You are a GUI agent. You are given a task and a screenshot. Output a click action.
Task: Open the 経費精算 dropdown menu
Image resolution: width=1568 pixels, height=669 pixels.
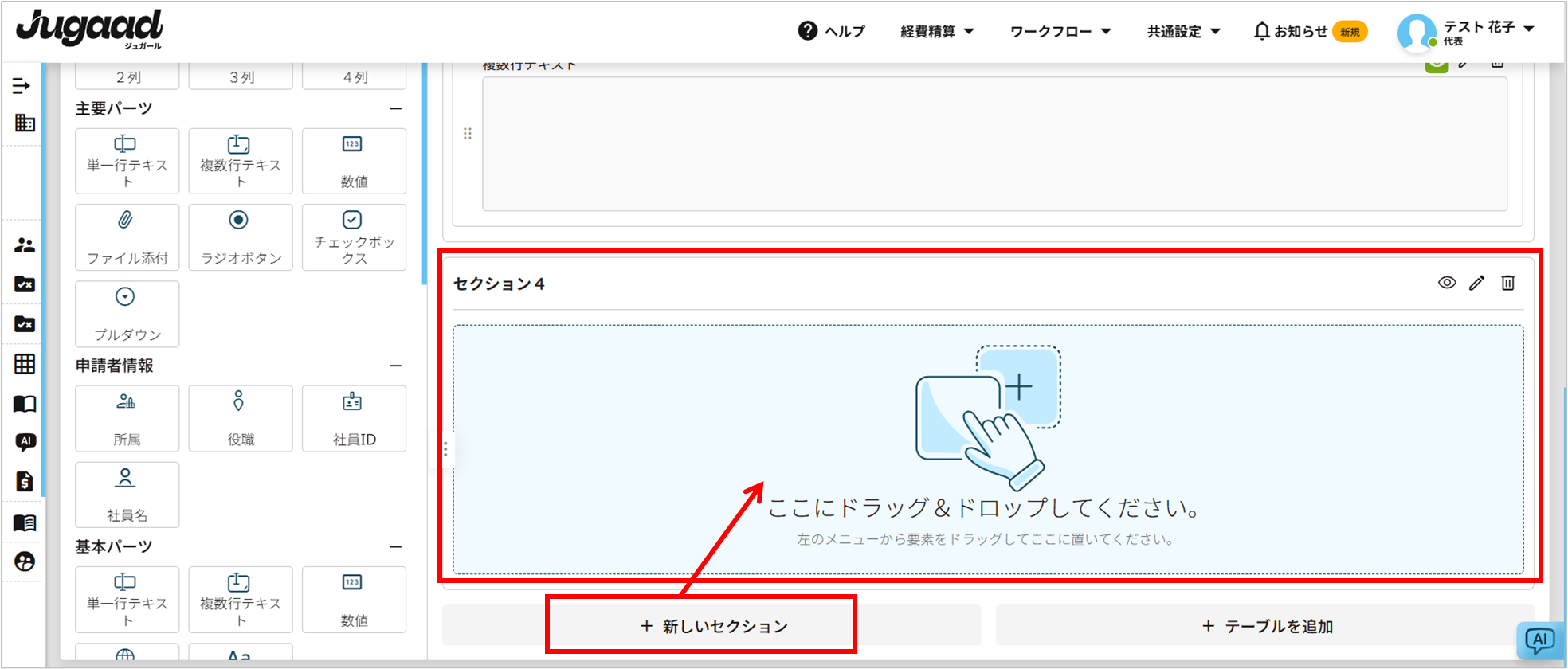pyautogui.click(x=937, y=31)
